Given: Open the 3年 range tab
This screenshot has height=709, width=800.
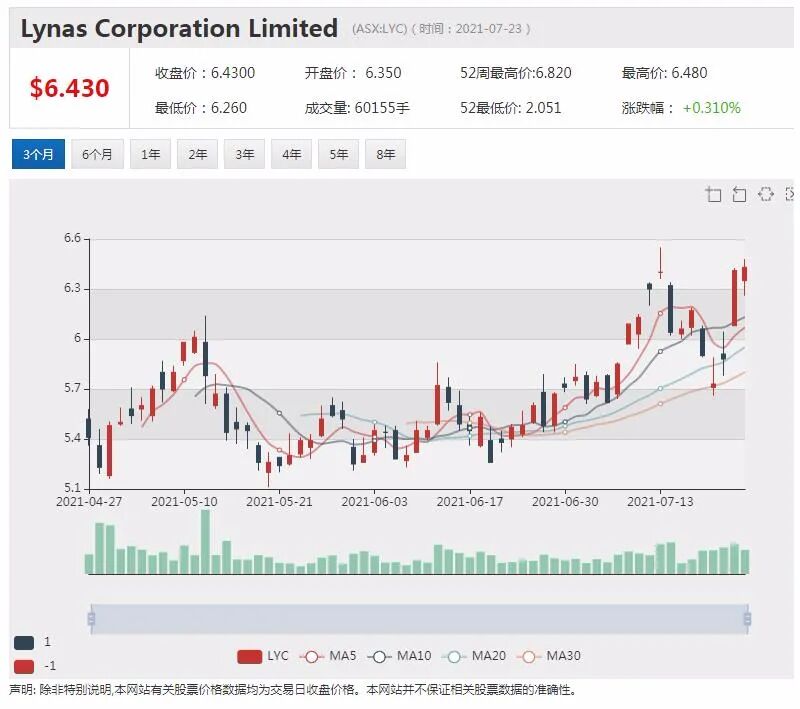Looking at the screenshot, I should tap(244, 154).
